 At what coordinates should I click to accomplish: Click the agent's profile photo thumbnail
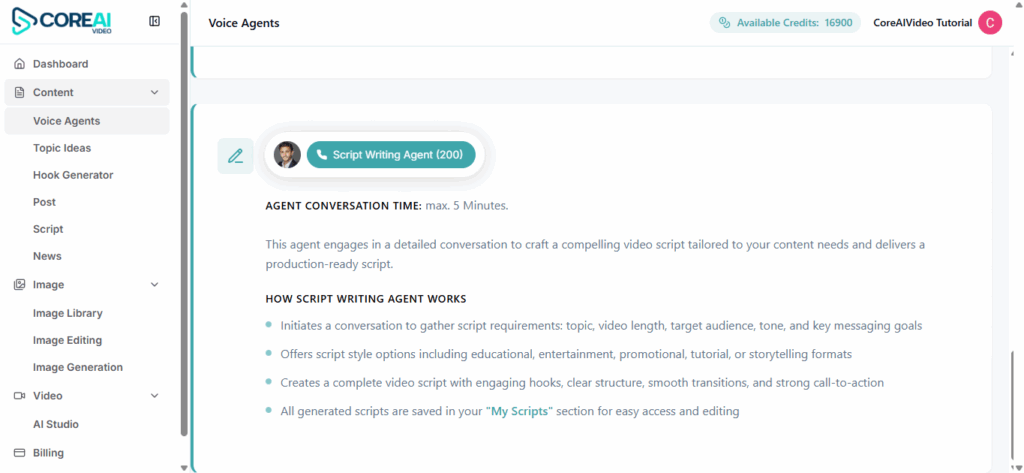(287, 155)
